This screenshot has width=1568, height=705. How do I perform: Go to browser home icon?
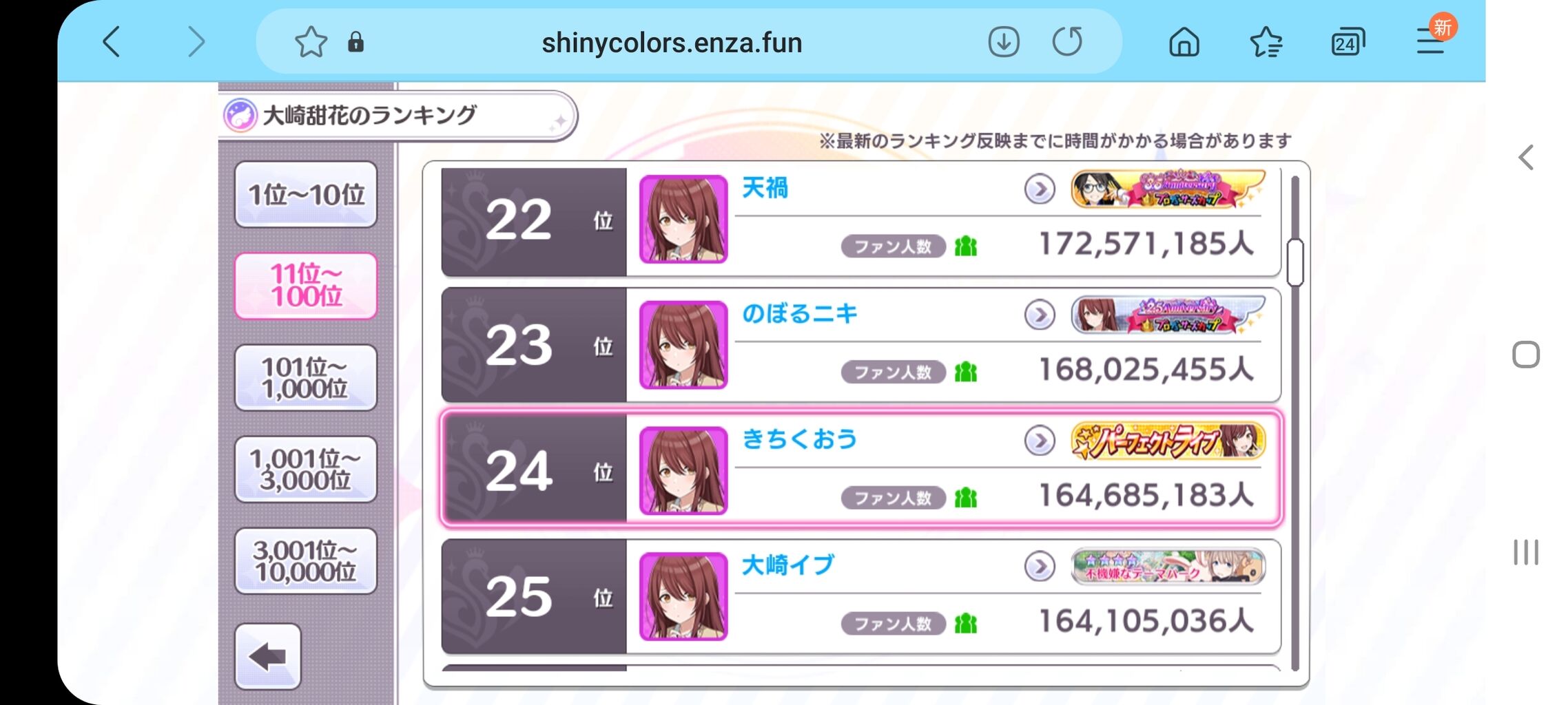pos(1184,42)
